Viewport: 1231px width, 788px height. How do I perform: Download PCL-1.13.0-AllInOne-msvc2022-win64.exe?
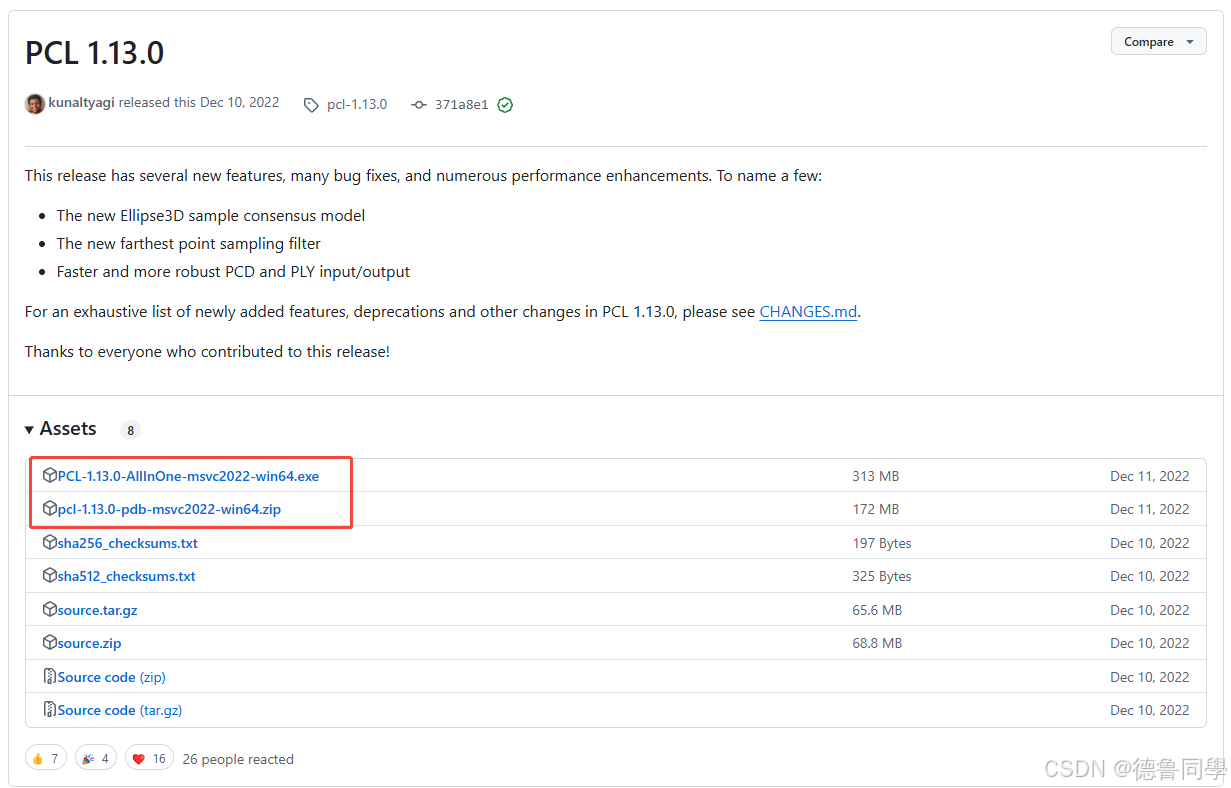point(188,476)
